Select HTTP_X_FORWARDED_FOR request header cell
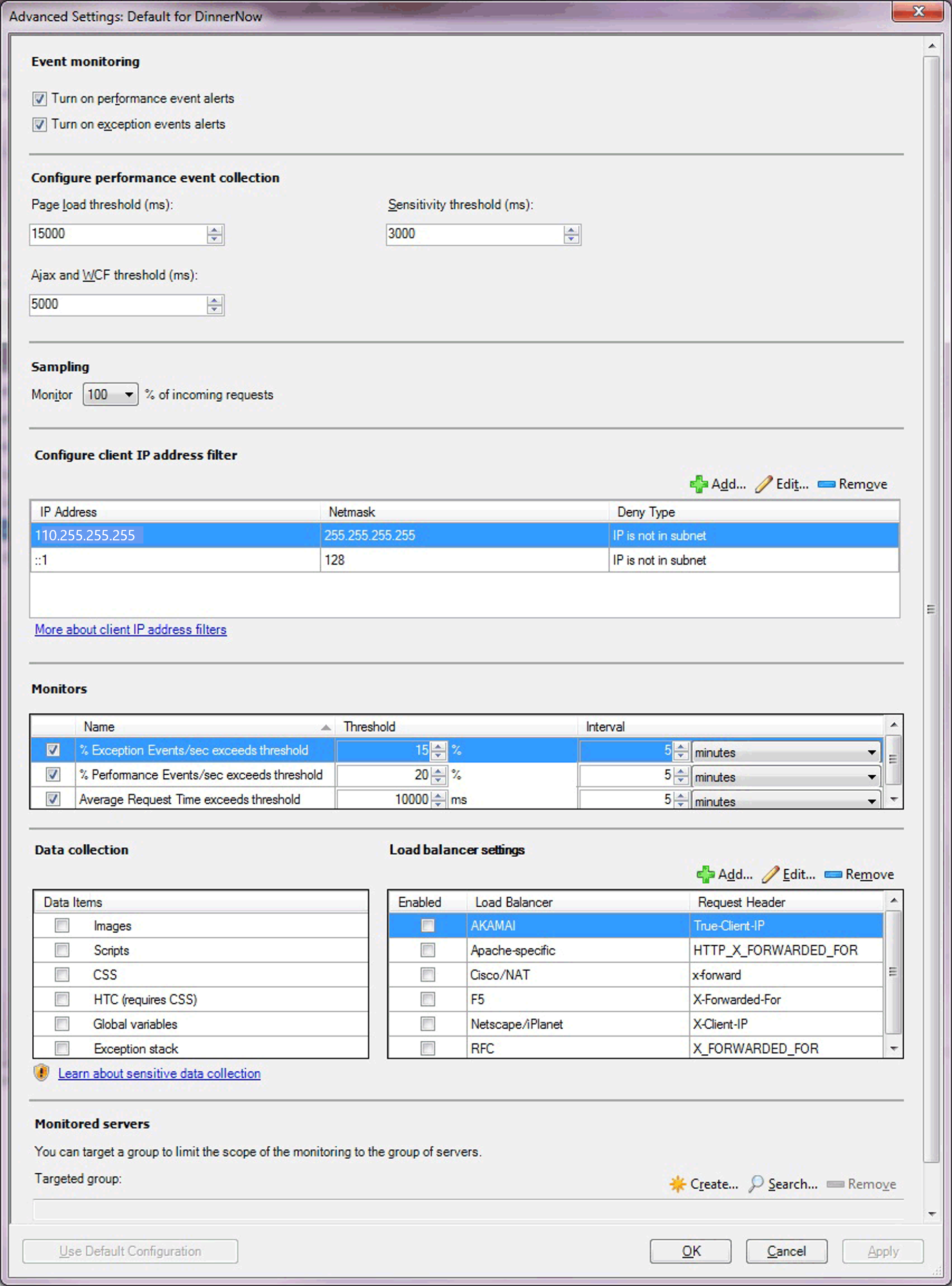The image size is (952, 1286). pos(786,950)
